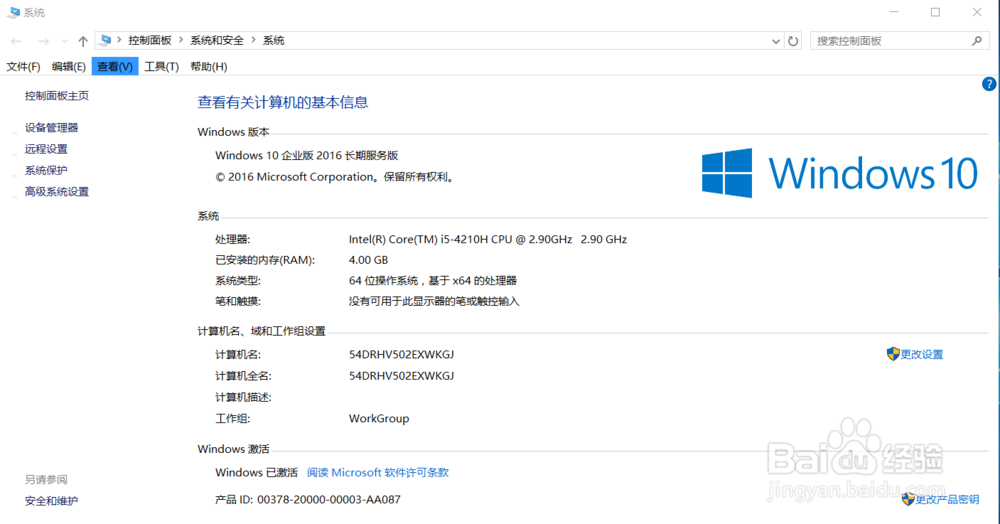Viewport: 1000px width, 524px height.
Task: Click the computer icon in address bar
Action: (106, 40)
